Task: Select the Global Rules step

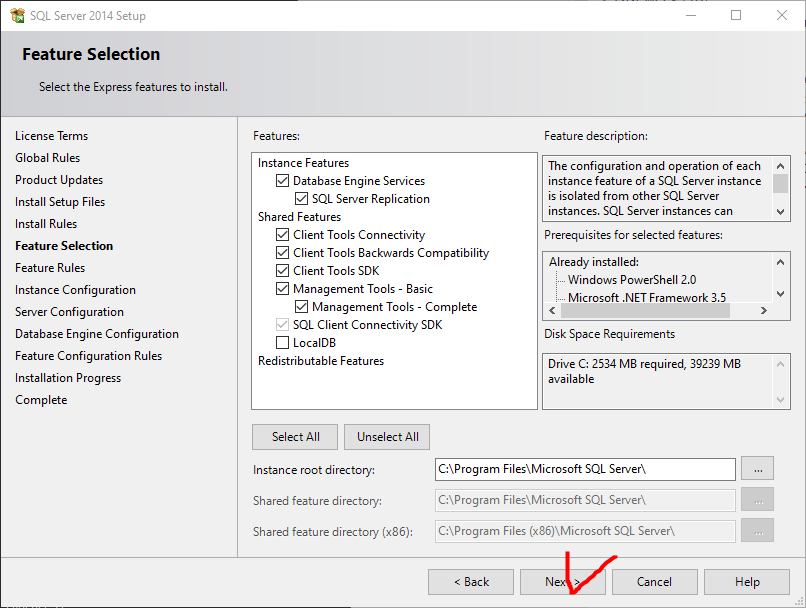Action: click(x=48, y=158)
